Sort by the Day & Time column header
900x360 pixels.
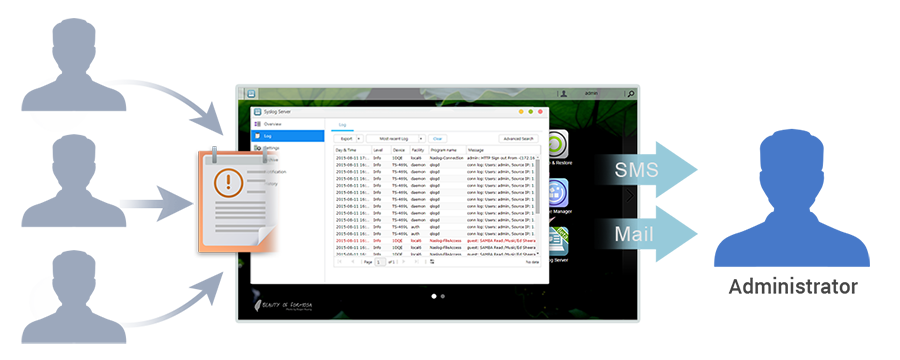click(352, 150)
